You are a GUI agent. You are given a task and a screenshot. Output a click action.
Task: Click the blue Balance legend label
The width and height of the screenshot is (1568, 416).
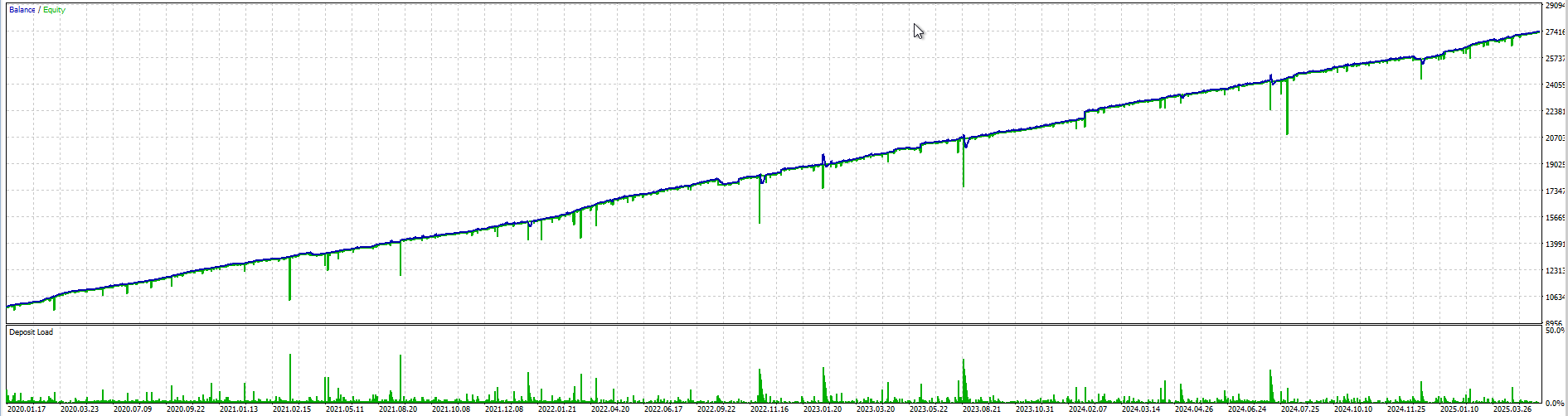[x=22, y=10]
